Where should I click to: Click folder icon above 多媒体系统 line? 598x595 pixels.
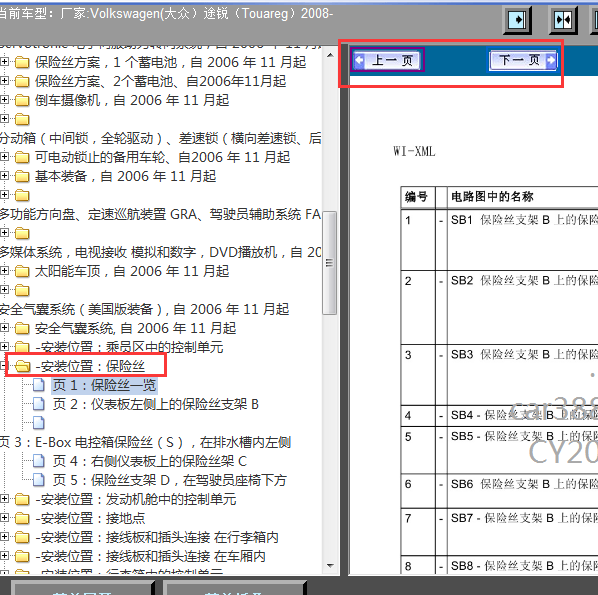pyautogui.click(x=22, y=233)
